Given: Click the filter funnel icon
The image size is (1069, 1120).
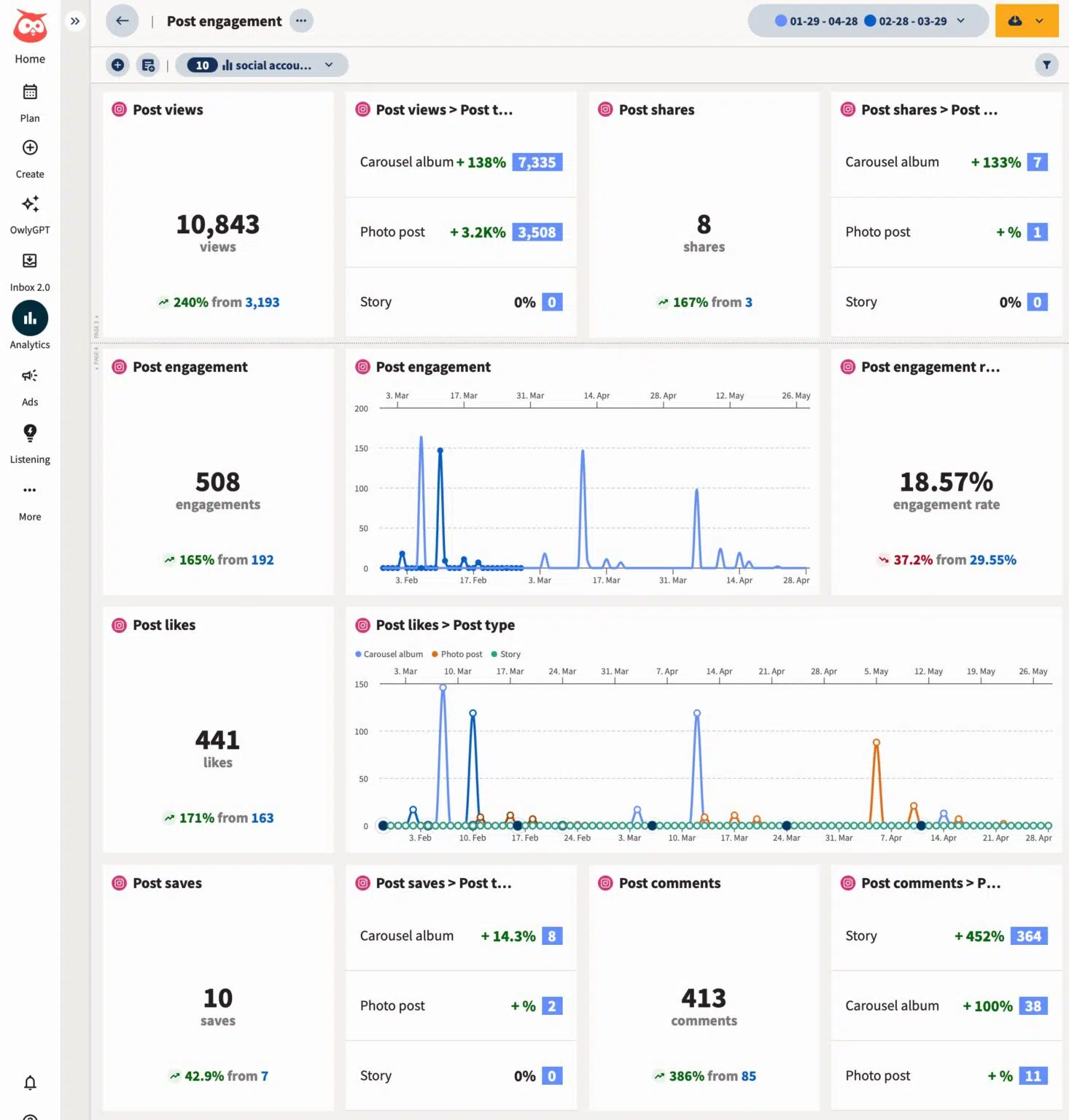Looking at the screenshot, I should tap(1046, 65).
